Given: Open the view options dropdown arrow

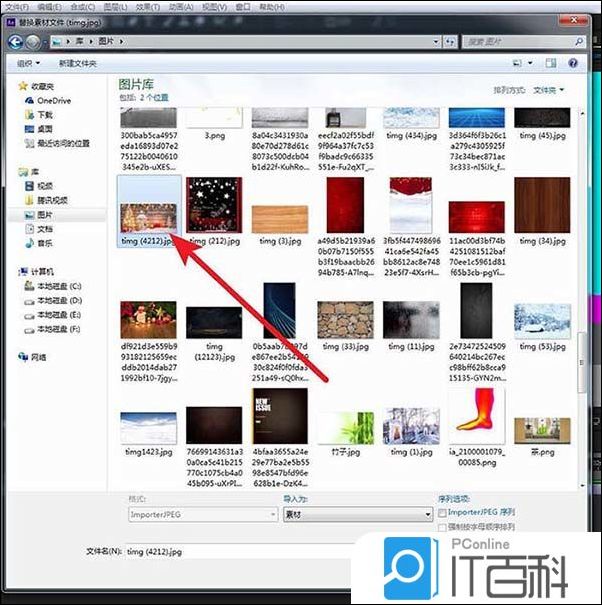Looking at the screenshot, I should tap(530, 63).
